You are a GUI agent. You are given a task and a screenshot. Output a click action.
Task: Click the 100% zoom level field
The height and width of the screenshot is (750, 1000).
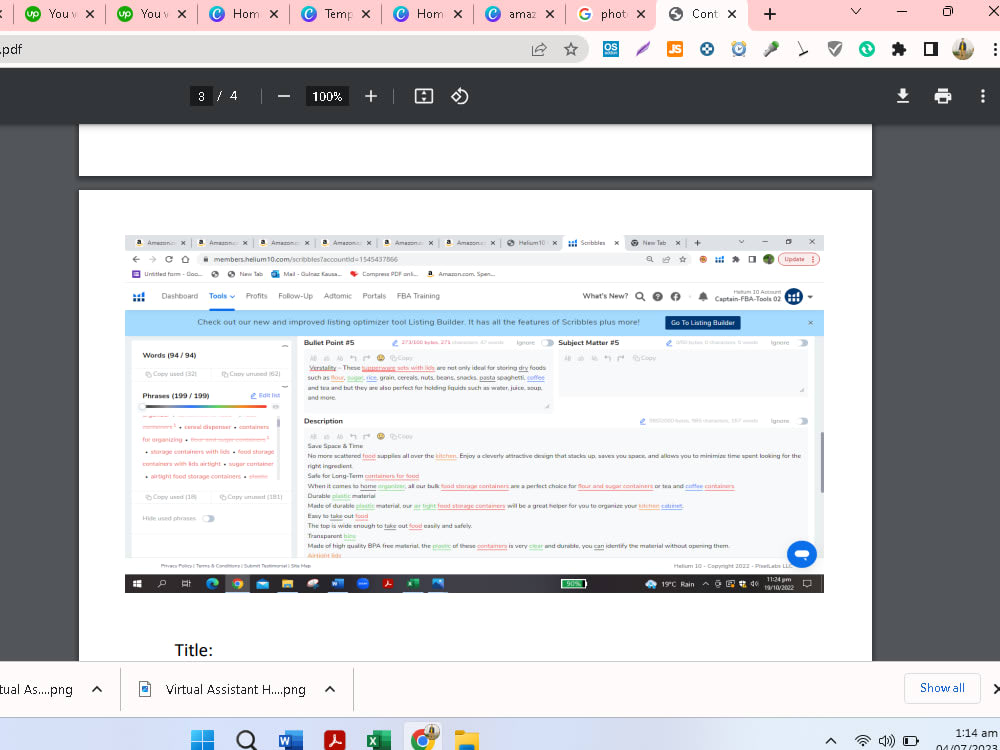coord(327,96)
